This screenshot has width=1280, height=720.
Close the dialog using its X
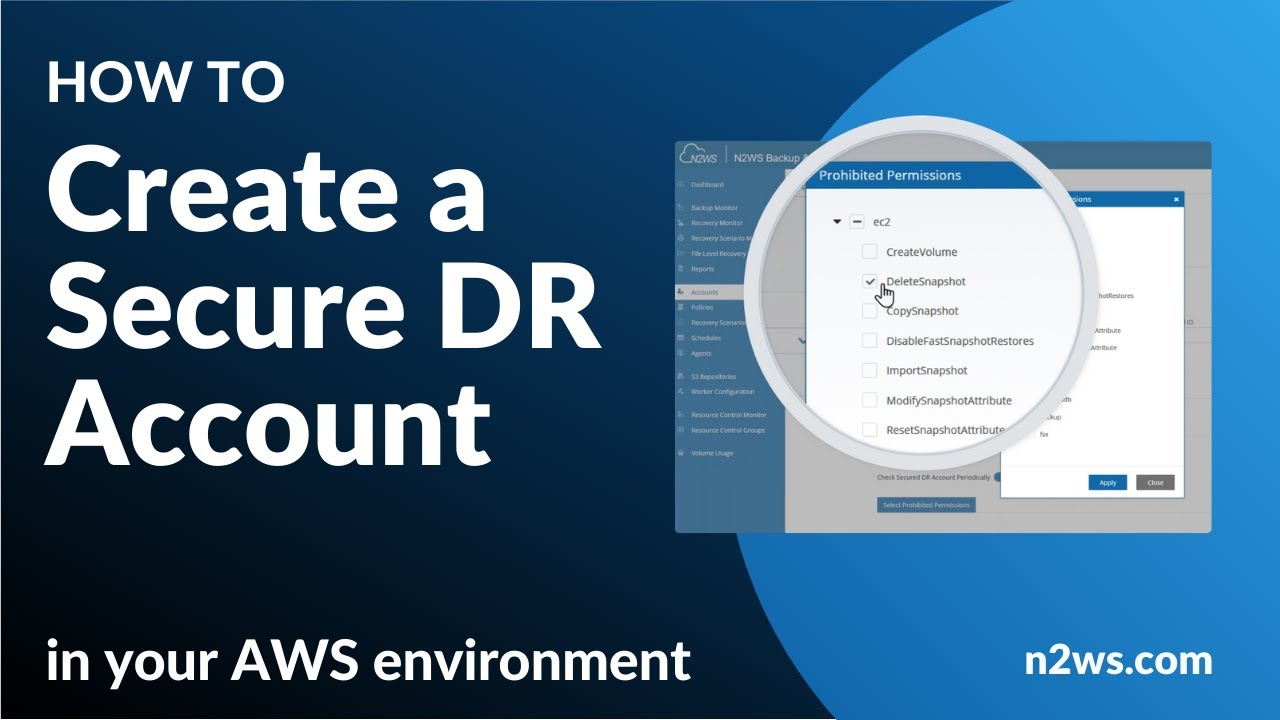coord(1176,200)
